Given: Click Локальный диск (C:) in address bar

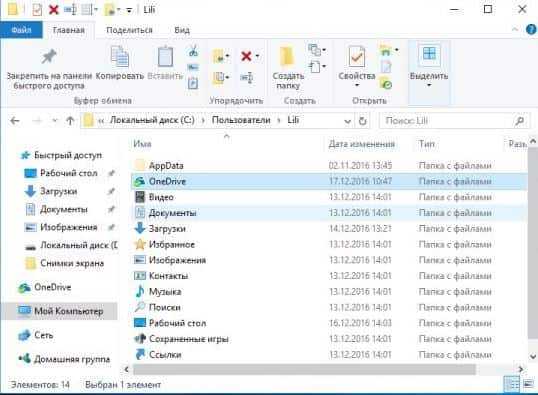Looking at the screenshot, I should (x=152, y=120).
